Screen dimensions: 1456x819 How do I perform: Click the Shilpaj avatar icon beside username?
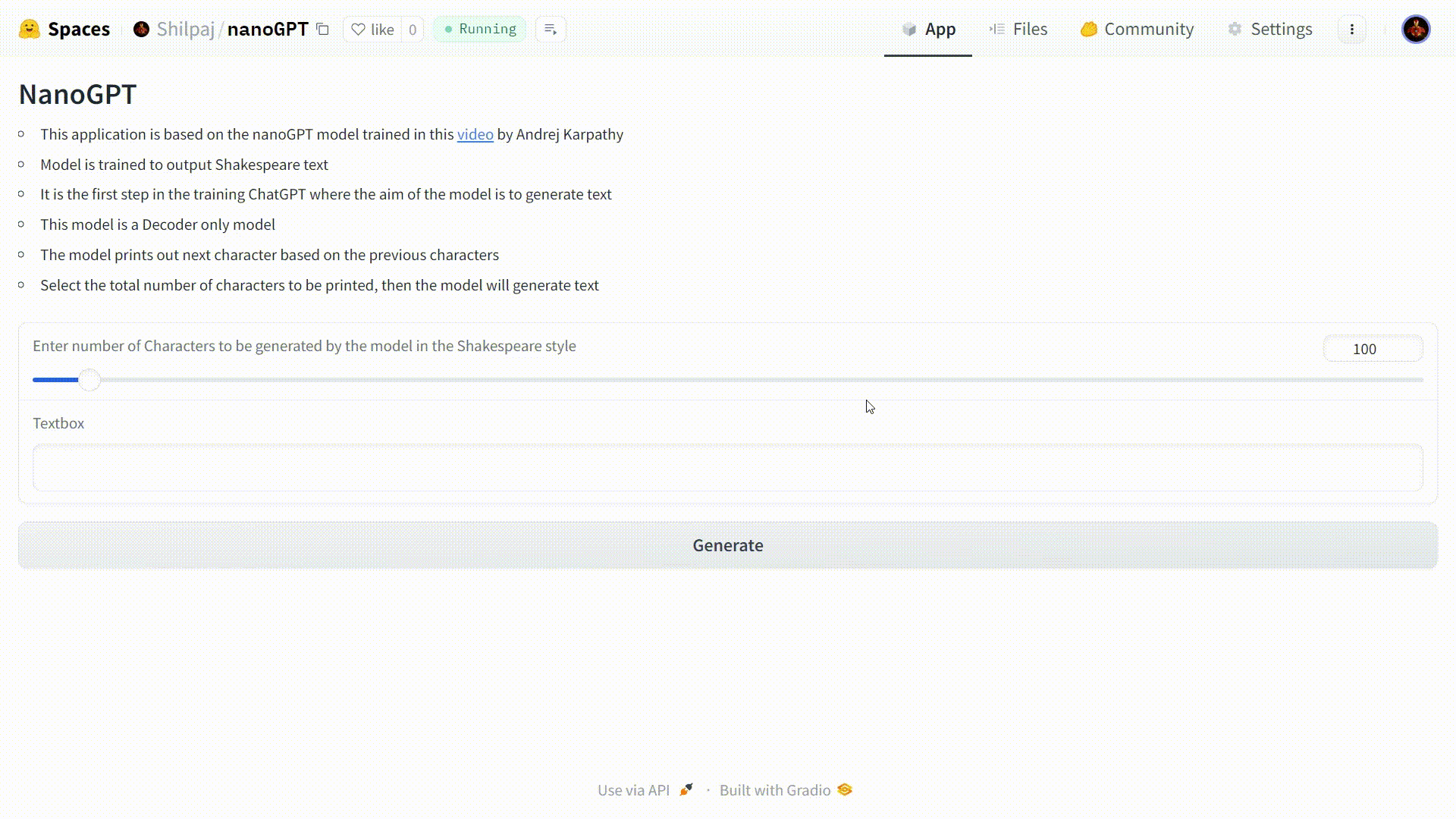141,29
